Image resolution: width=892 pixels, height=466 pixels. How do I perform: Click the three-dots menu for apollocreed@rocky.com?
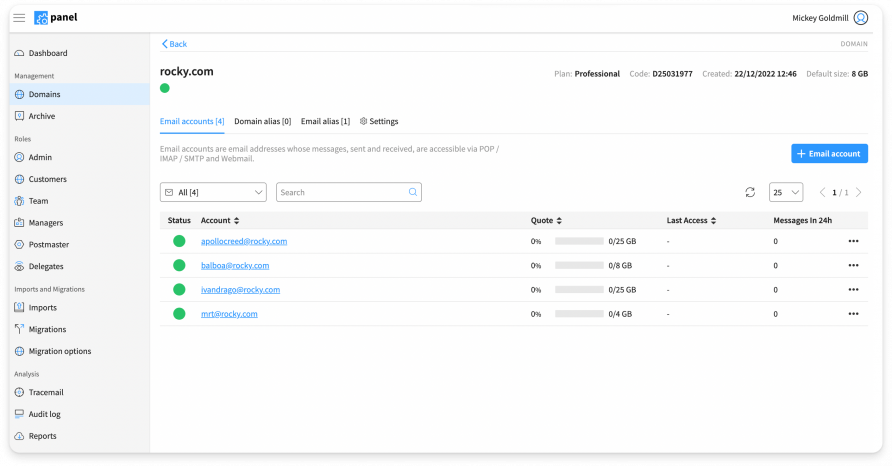pos(853,241)
